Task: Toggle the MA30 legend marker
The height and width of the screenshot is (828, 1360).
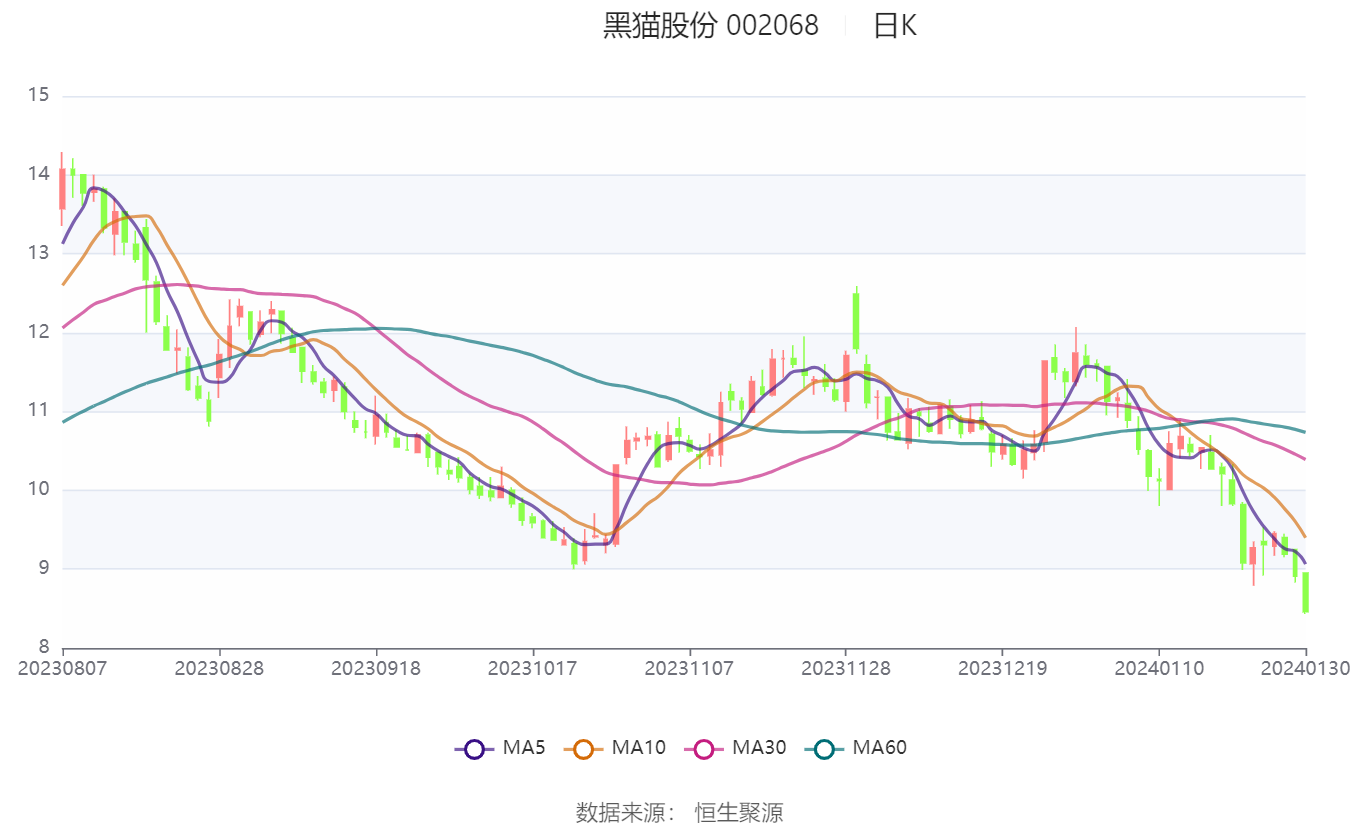Action: 704,748
